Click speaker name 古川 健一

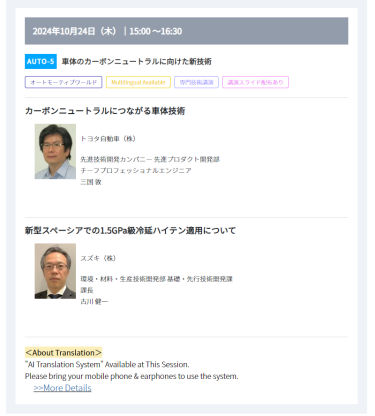pos(94,302)
